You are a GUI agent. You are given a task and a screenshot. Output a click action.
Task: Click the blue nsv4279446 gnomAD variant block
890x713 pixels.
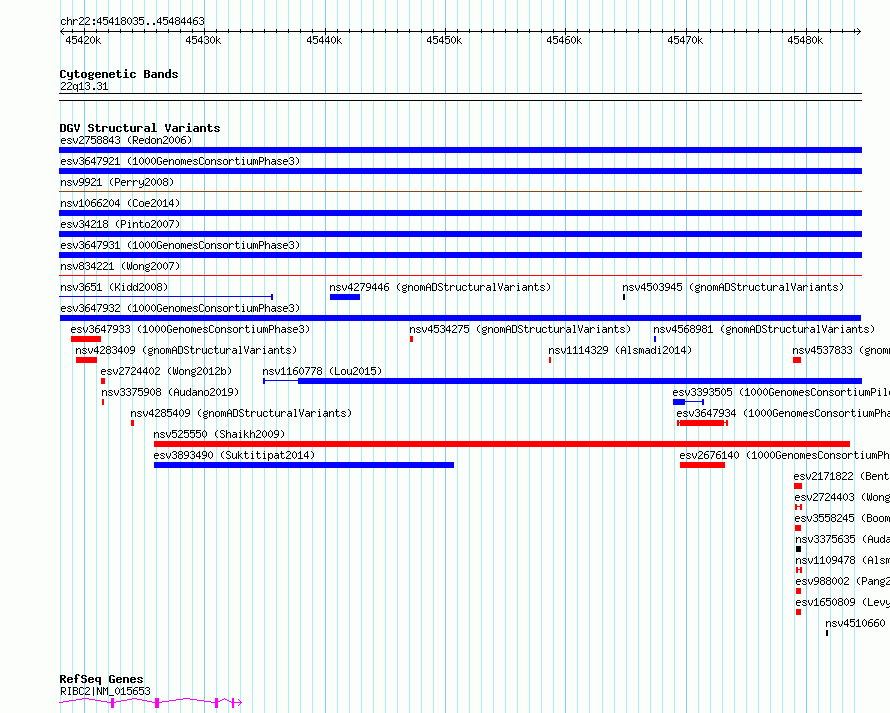(345, 297)
